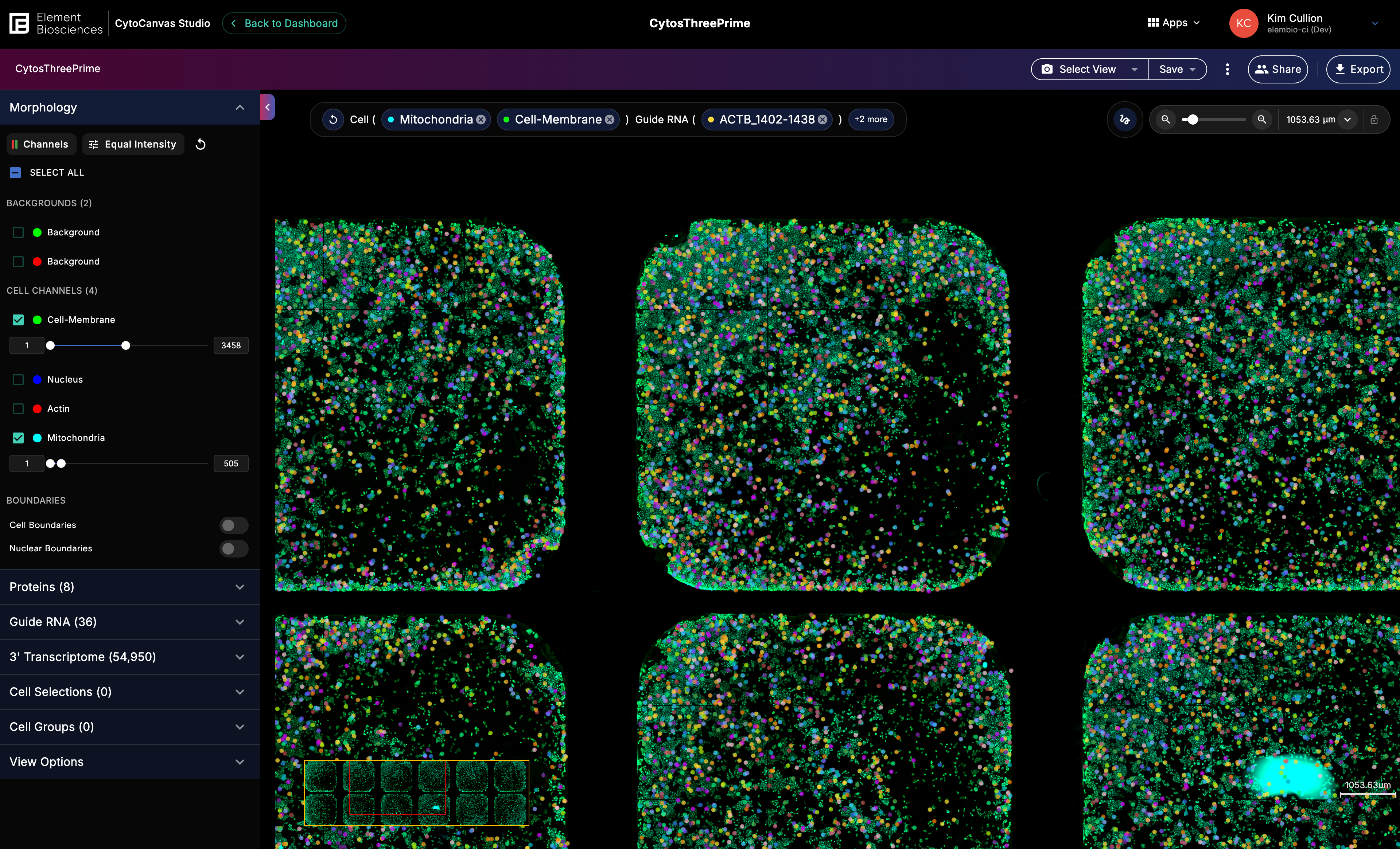The width and height of the screenshot is (1400, 849).
Task: Open the three-dot more options menu
Action: [x=1227, y=69]
